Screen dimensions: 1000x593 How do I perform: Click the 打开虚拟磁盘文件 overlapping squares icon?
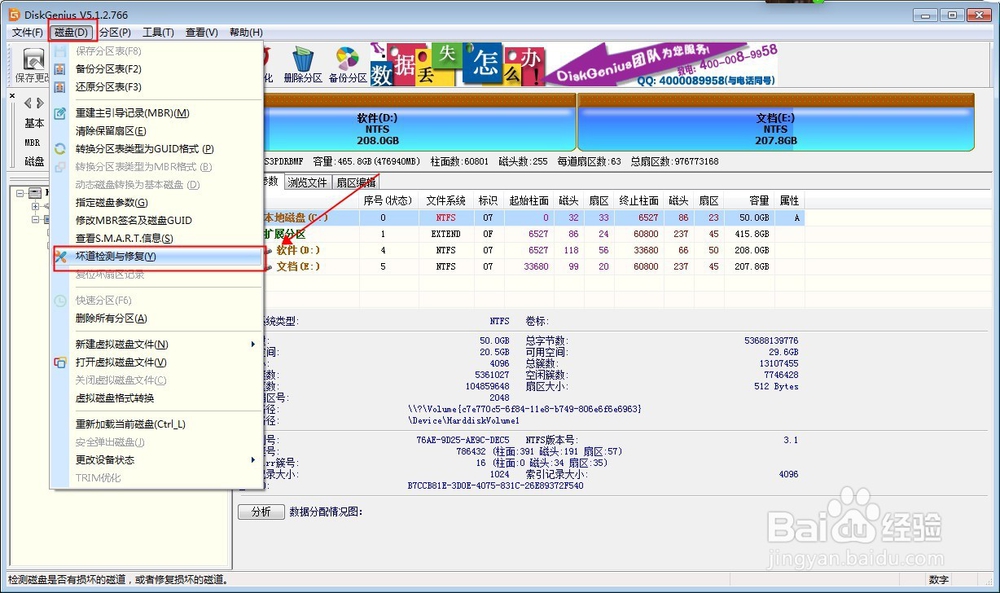(60, 362)
